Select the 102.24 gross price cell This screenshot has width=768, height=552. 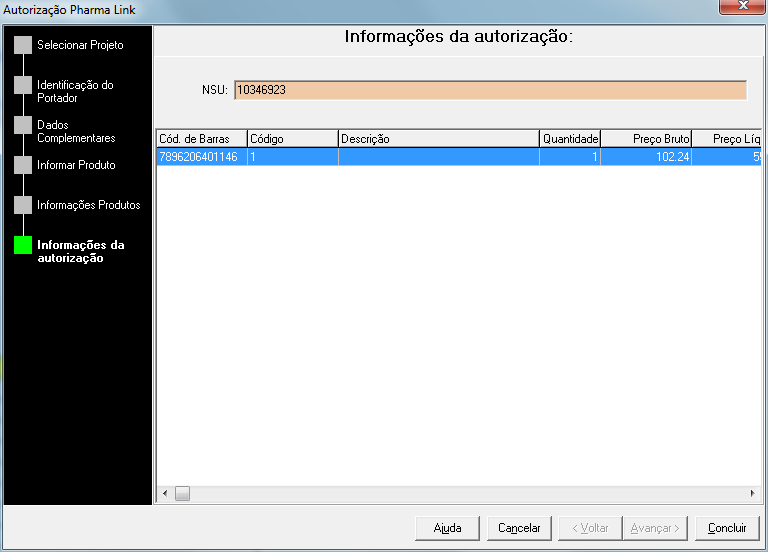(646, 157)
